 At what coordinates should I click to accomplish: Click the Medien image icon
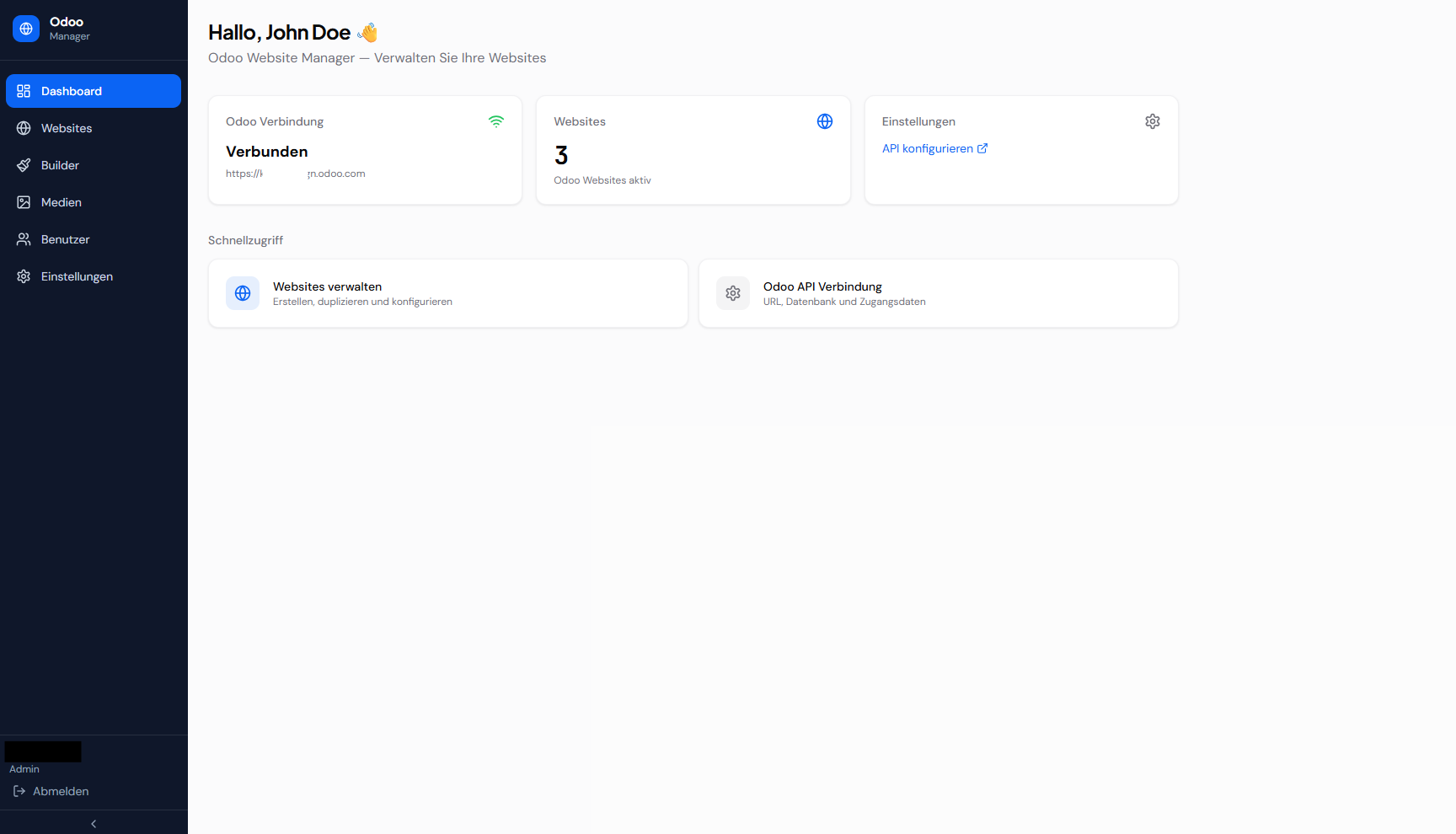(24, 202)
